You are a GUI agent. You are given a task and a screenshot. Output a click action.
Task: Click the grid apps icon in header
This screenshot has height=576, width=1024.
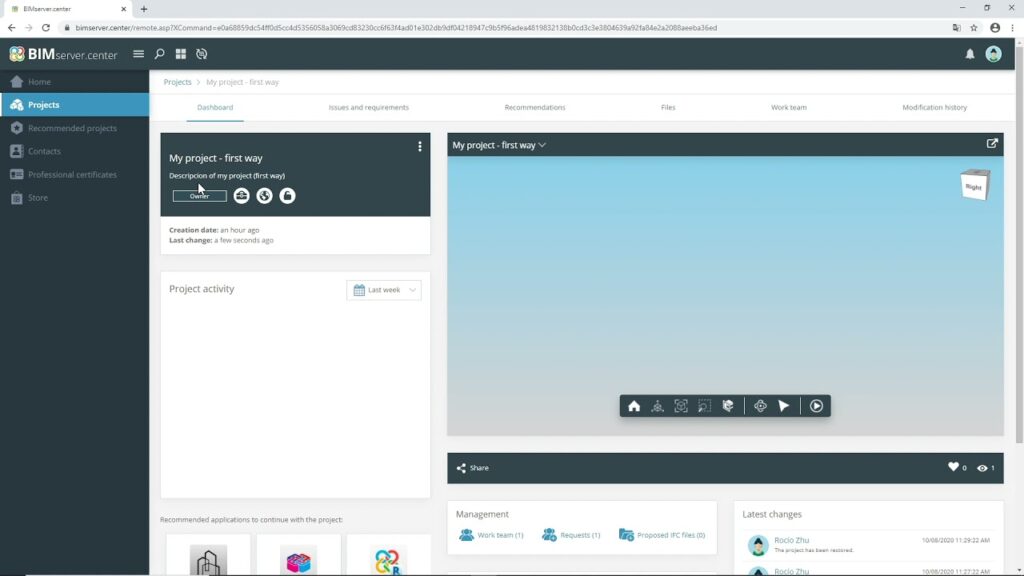tap(181, 54)
